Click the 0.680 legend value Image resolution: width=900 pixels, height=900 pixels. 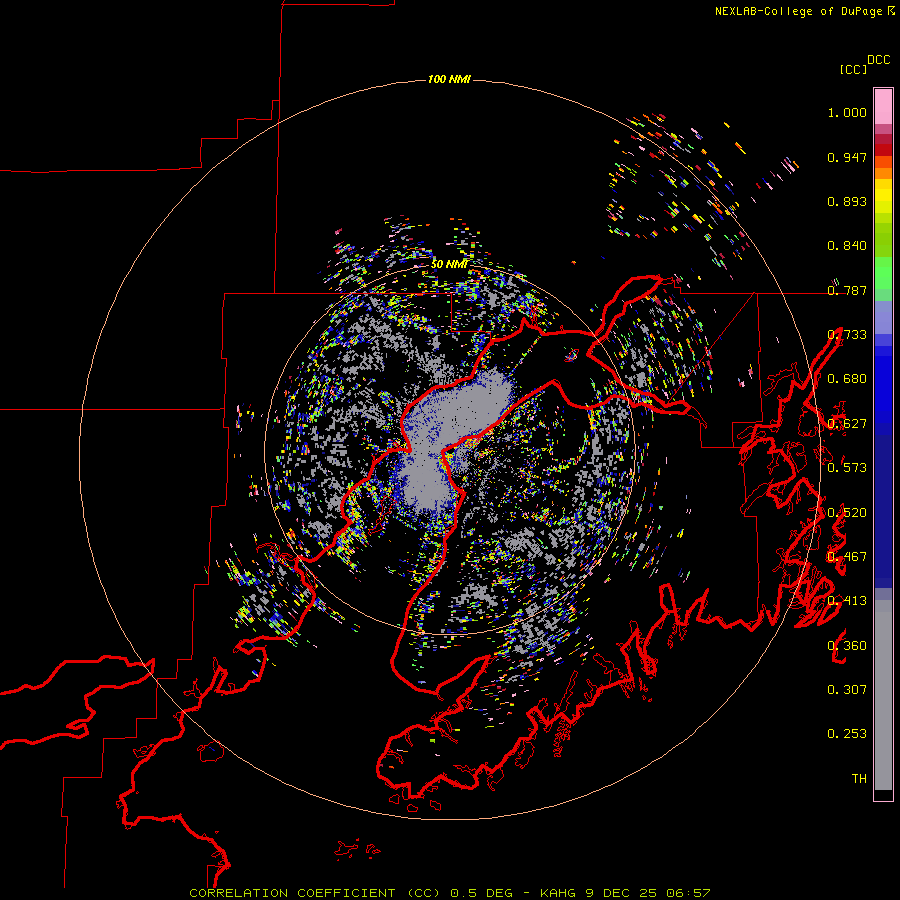coord(847,379)
